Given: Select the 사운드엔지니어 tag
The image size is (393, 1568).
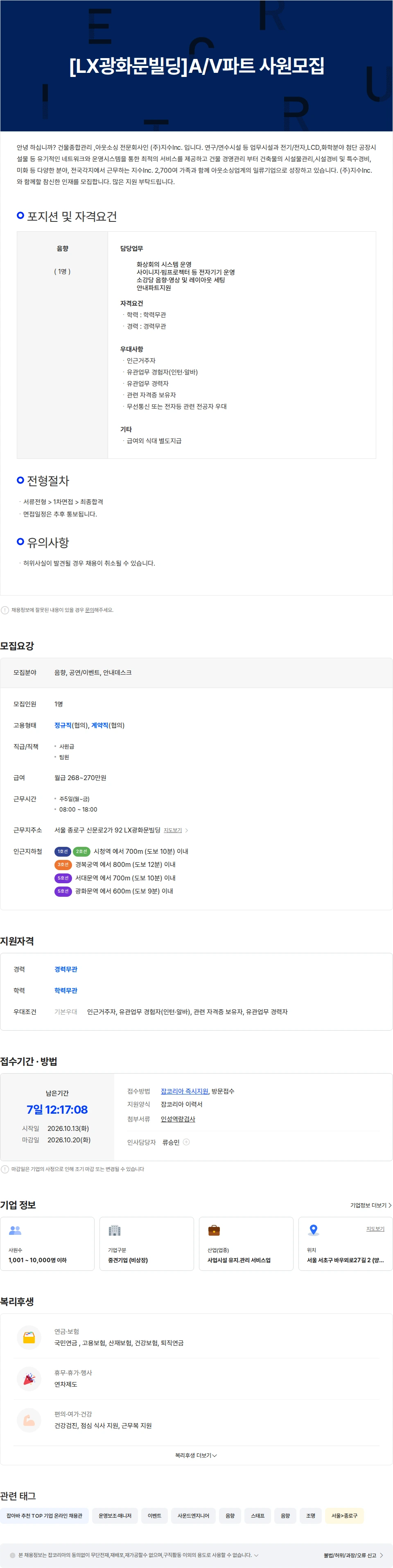Looking at the screenshot, I should click(x=194, y=1516).
